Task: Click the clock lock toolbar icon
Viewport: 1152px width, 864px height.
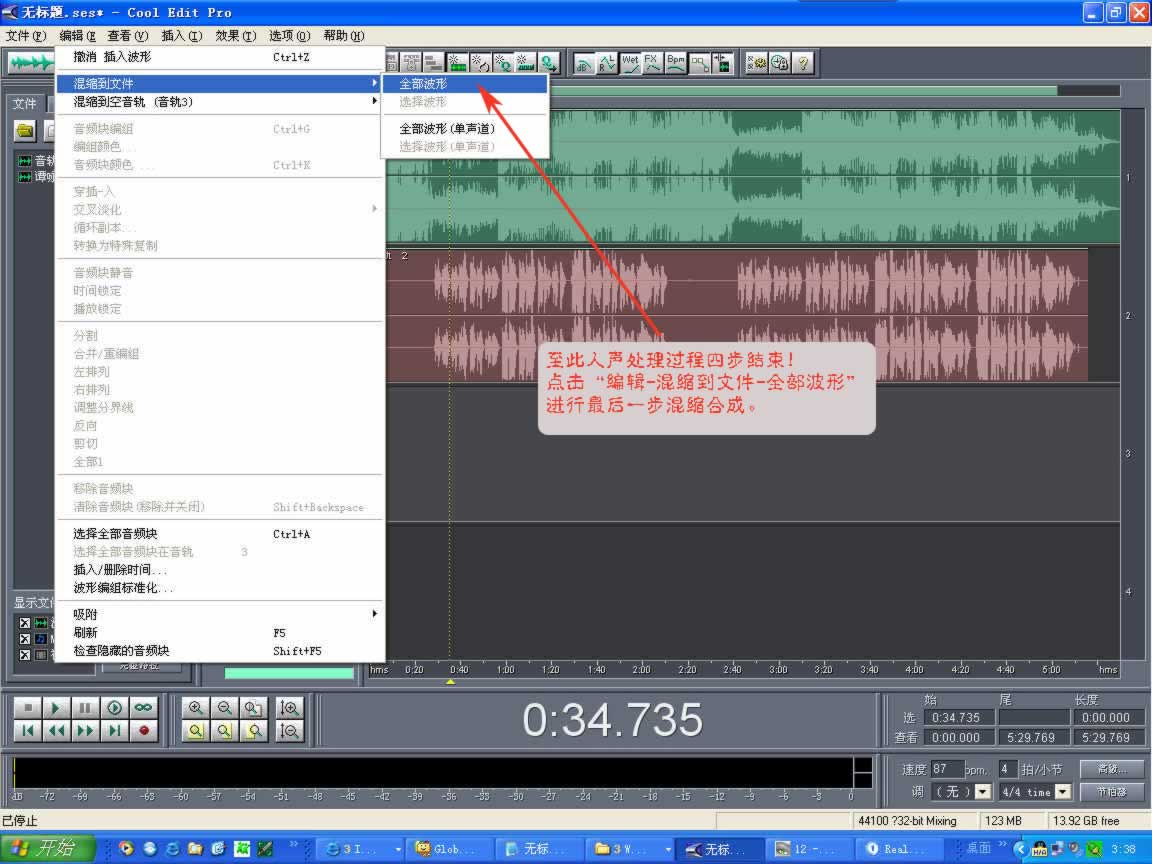Action: coord(780,64)
